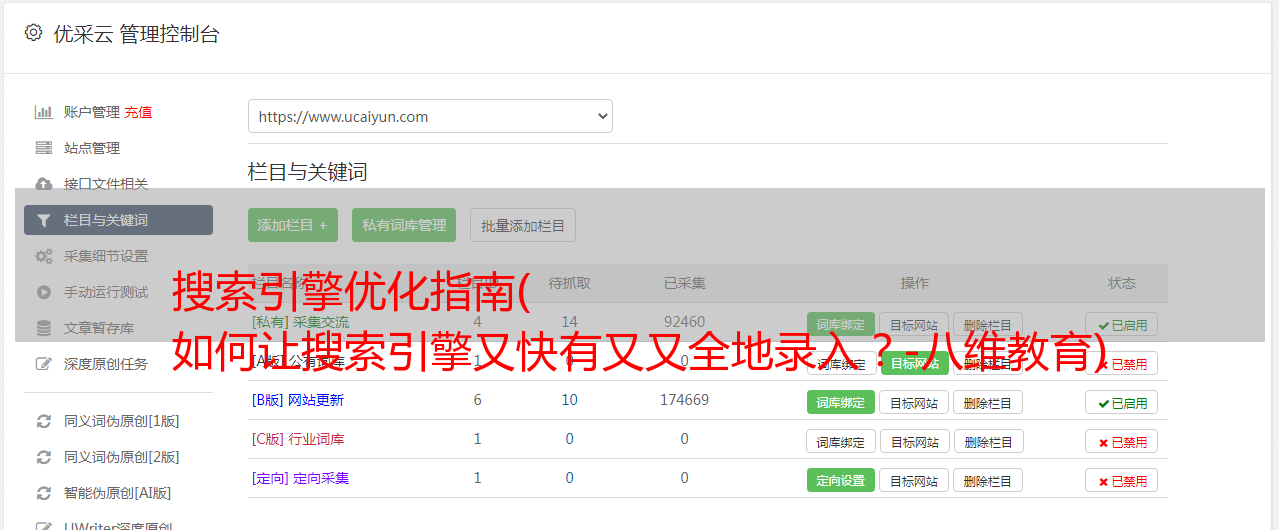Click the 状态 column header
The height and width of the screenshot is (530, 1279).
click(1122, 283)
